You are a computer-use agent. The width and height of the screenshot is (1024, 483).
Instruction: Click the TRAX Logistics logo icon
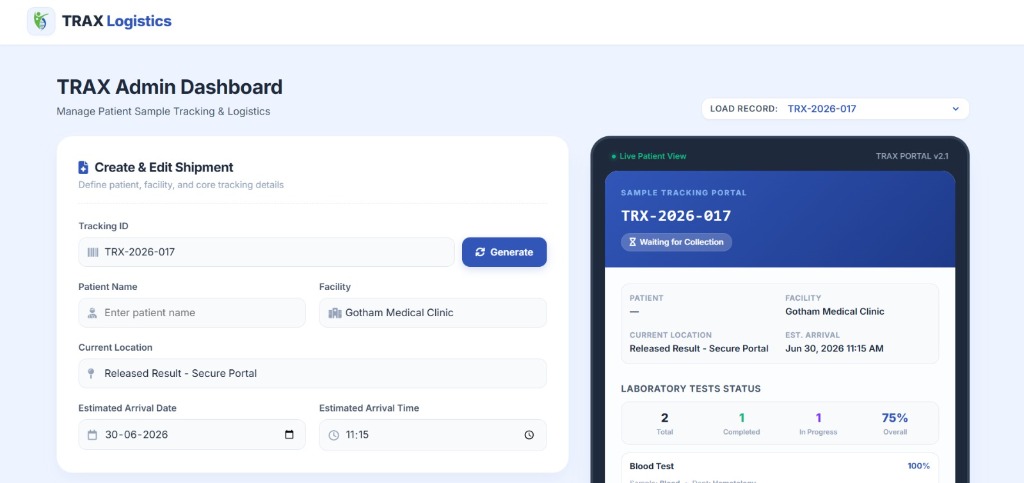point(41,21)
